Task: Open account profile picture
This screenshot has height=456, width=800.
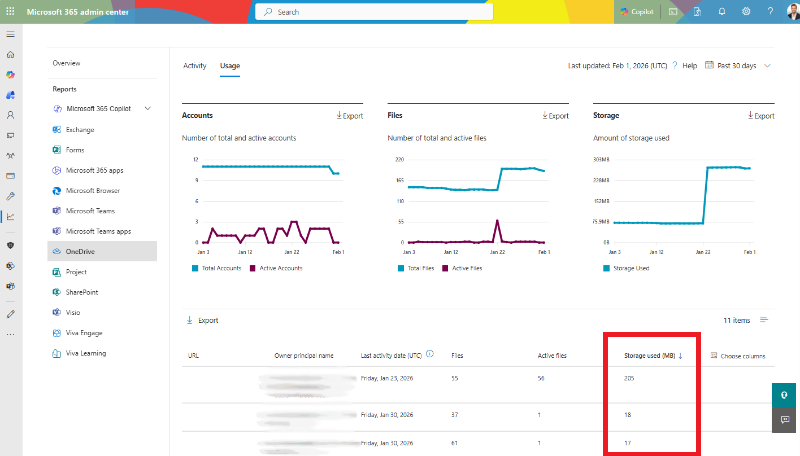Action: (x=792, y=12)
